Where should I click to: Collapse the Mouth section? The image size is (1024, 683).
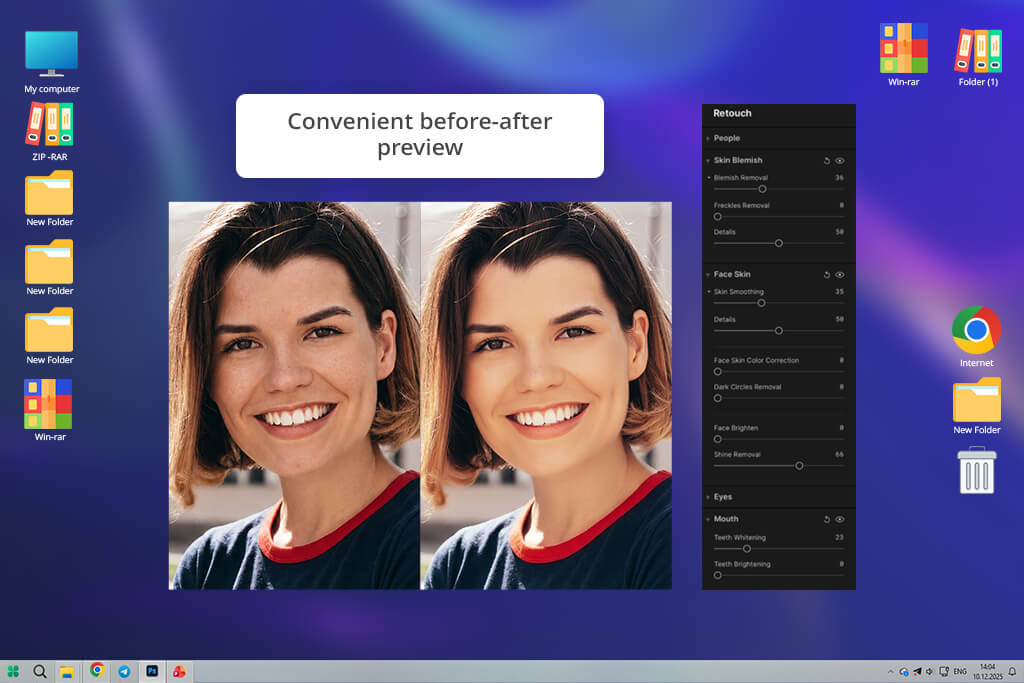pos(708,520)
